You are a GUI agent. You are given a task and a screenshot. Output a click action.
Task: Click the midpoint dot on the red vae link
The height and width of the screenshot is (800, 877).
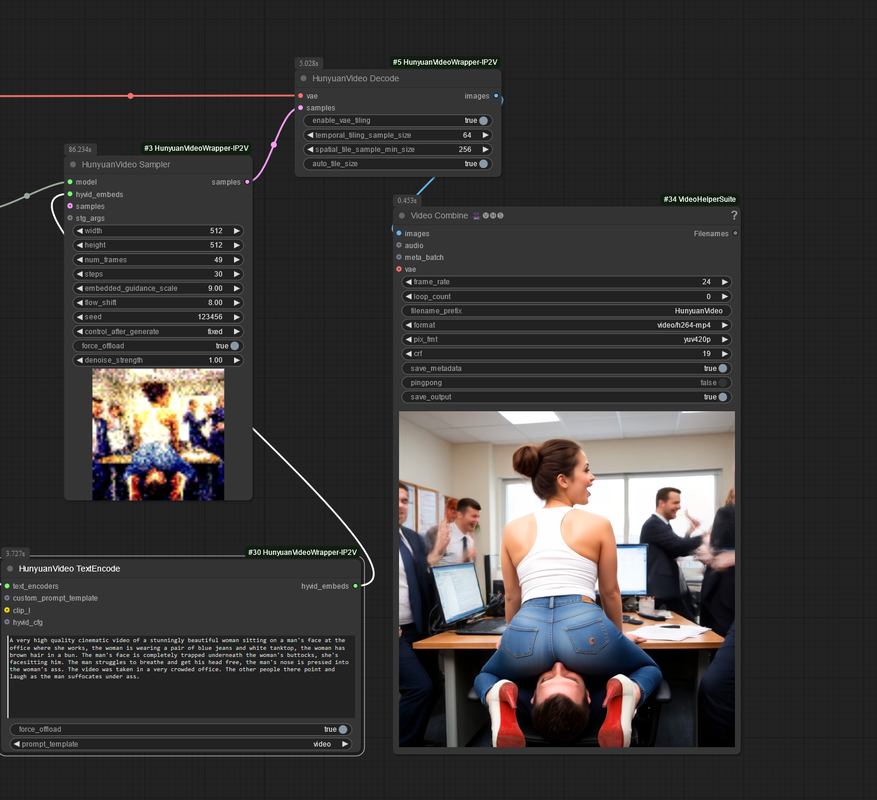(130, 96)
